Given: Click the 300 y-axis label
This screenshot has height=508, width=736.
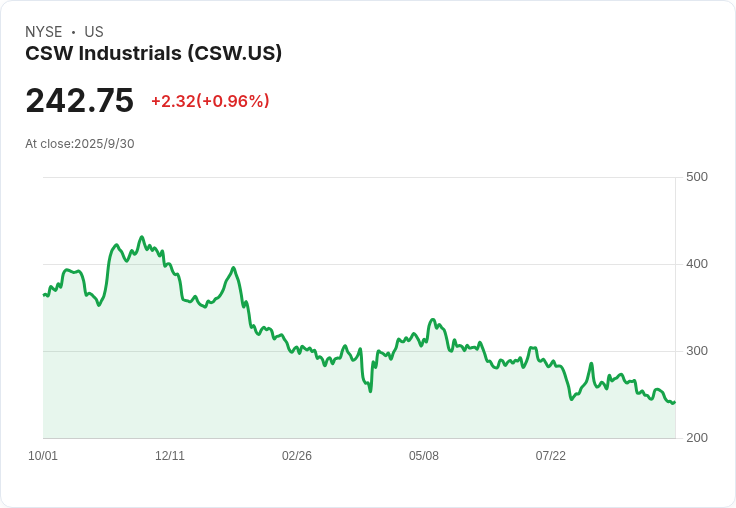Looking at the screenshot, I should [697, 351].
